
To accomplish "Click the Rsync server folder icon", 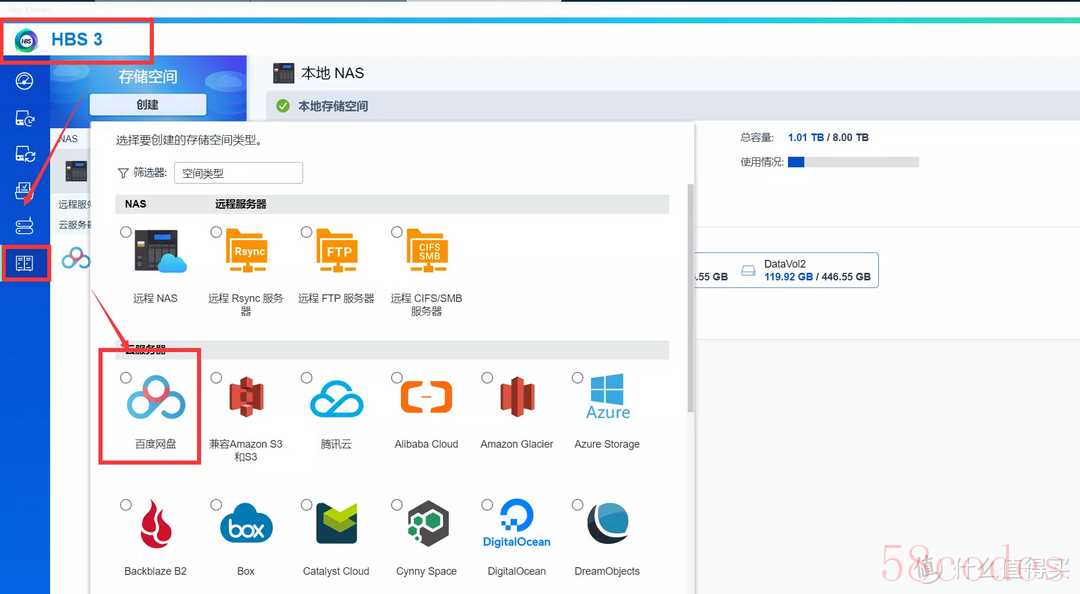I will [246, 250].
